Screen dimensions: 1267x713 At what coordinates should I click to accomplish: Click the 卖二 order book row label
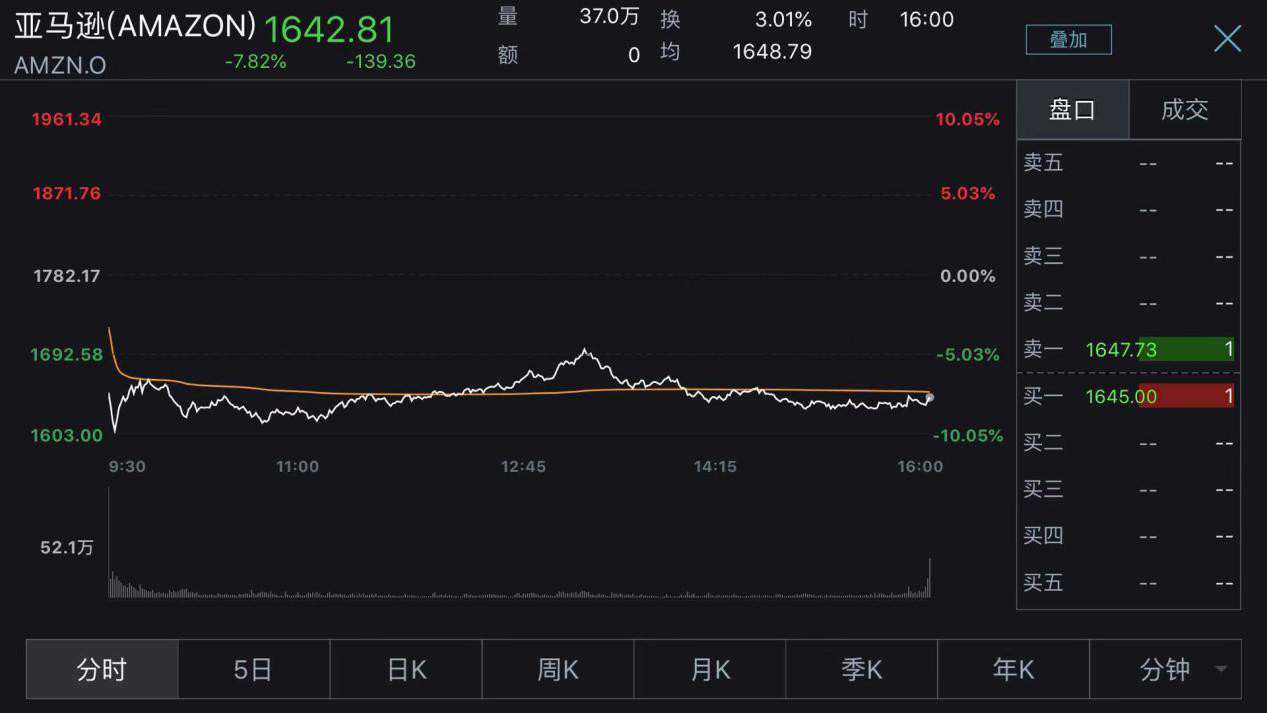pyautogui.click(x=1043, y=302)
